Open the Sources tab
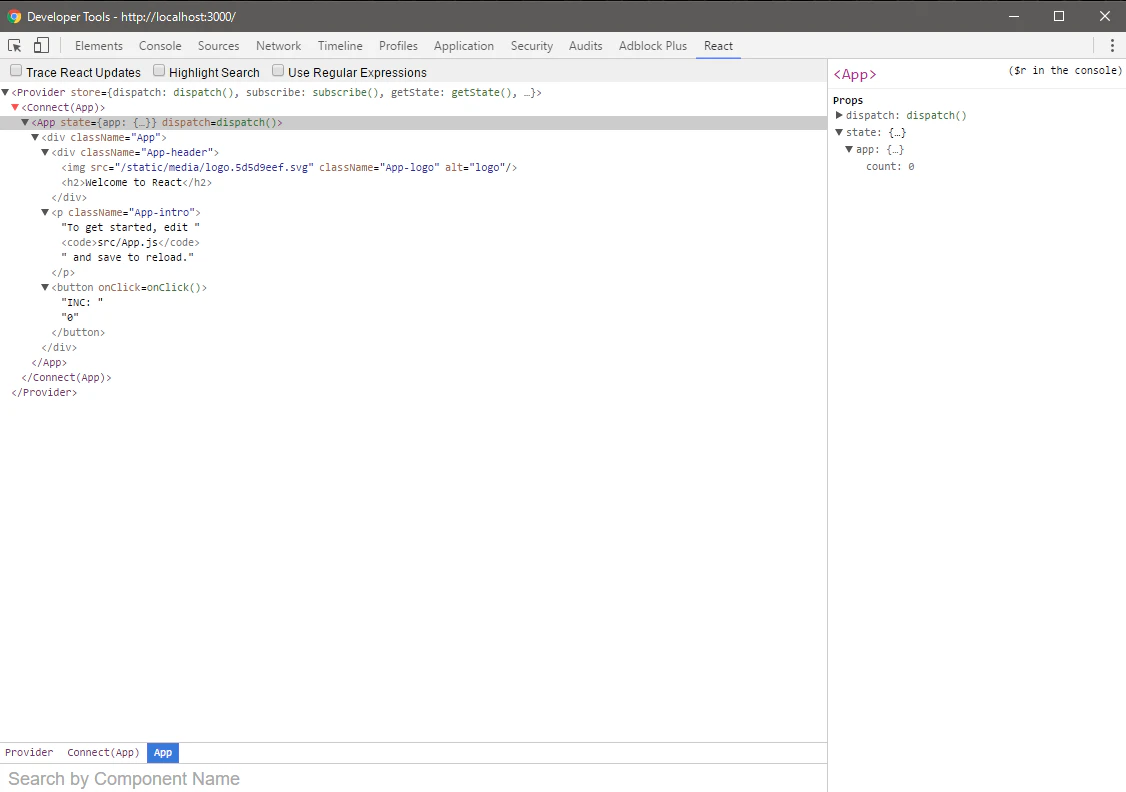 tap(218, 46)
